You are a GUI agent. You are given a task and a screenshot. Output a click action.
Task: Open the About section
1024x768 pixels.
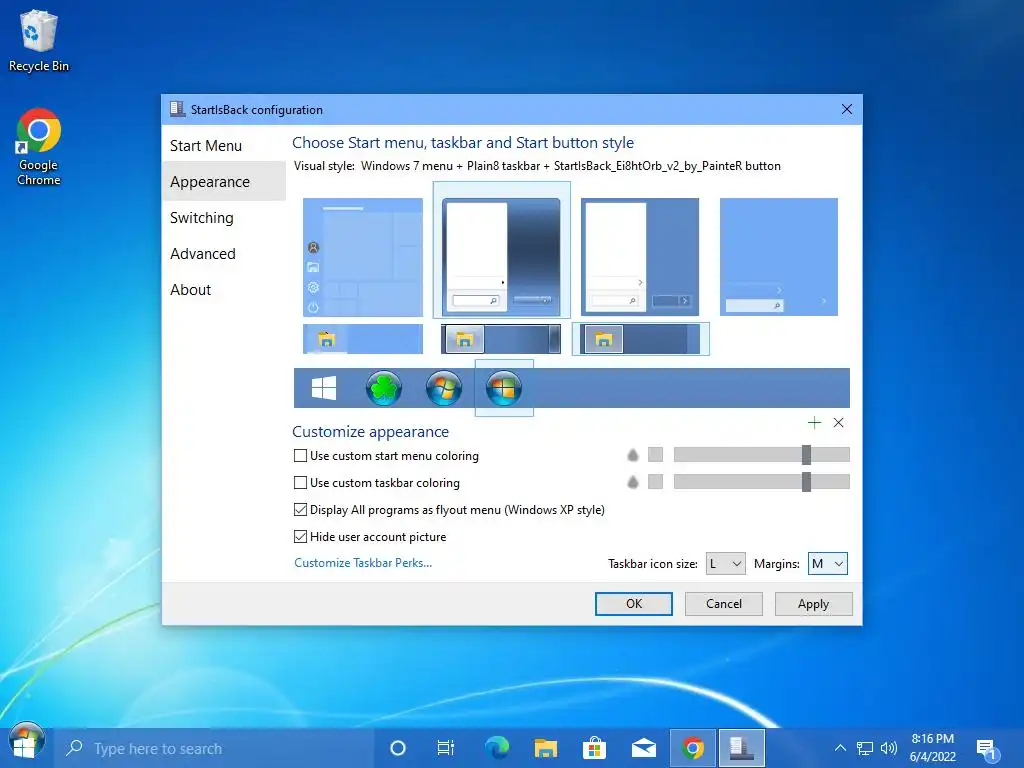click(x=223, y=289)
